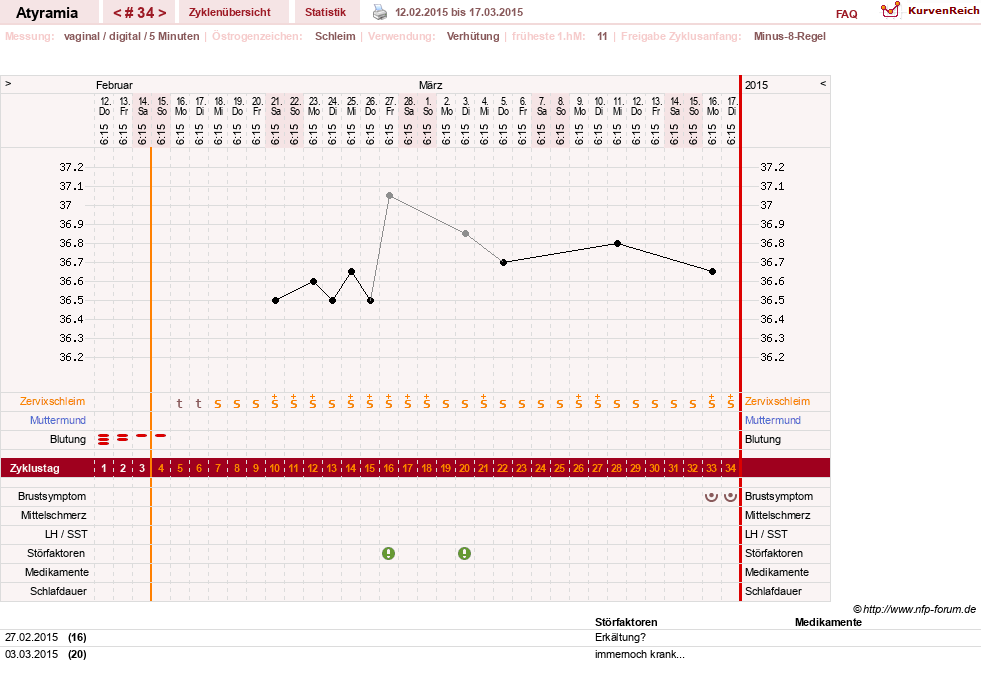
Task: Open the Zyklenübersicht tab
Action: click(230, 12)
